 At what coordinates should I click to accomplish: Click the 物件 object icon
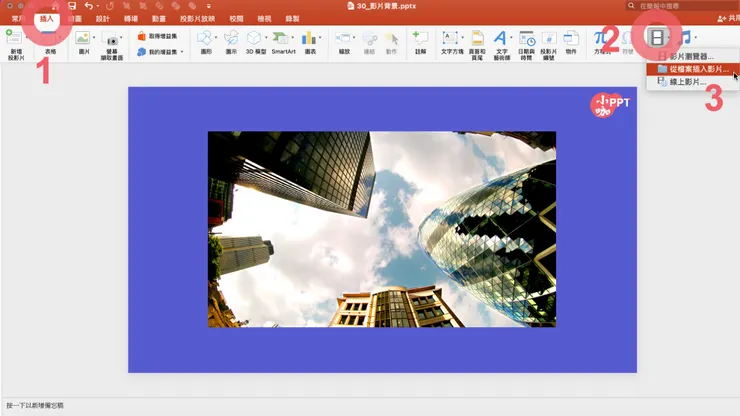tap(571, 38)
